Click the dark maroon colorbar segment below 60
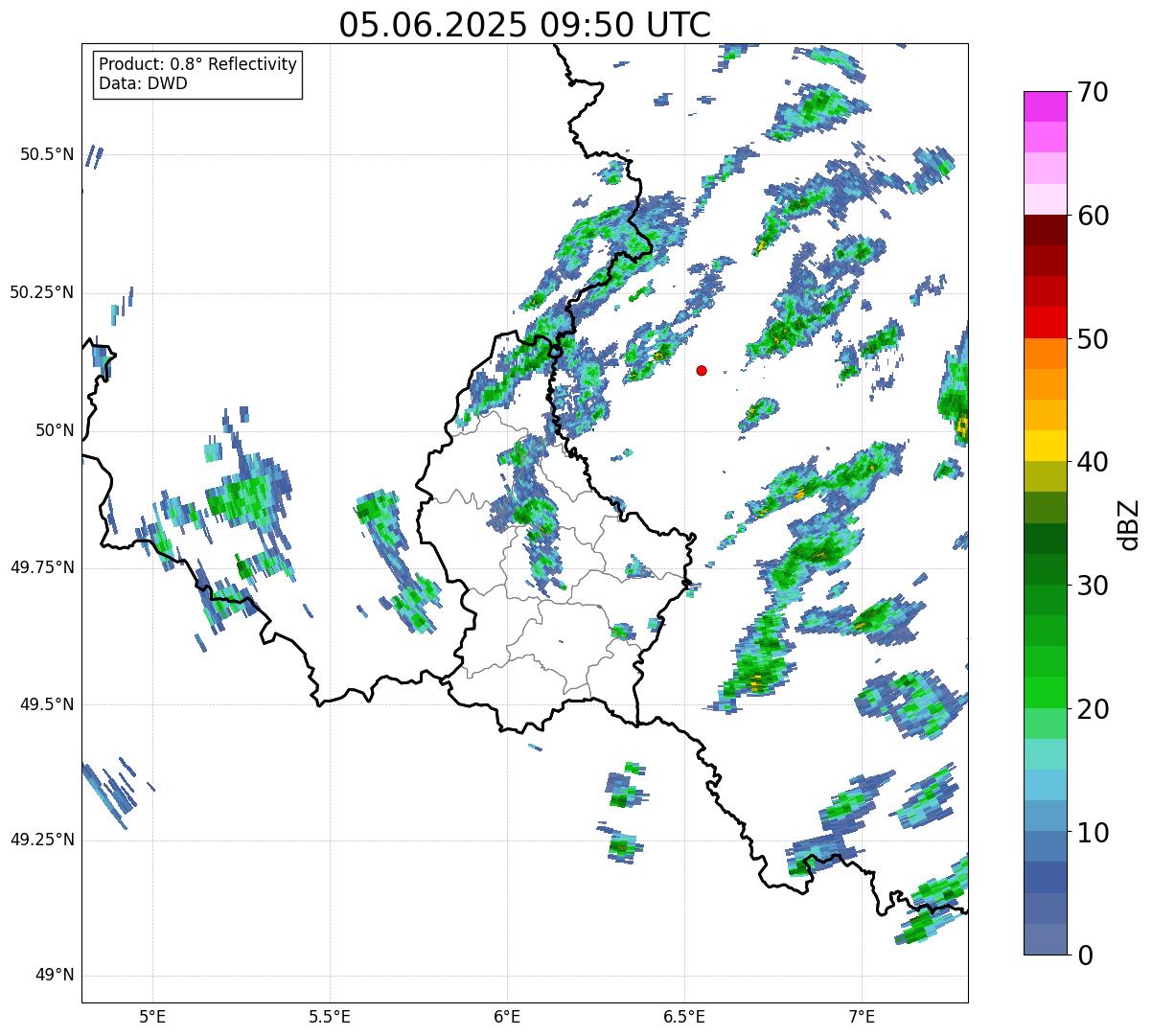The image size is (1152, 1036). (x=1045, y=230)
